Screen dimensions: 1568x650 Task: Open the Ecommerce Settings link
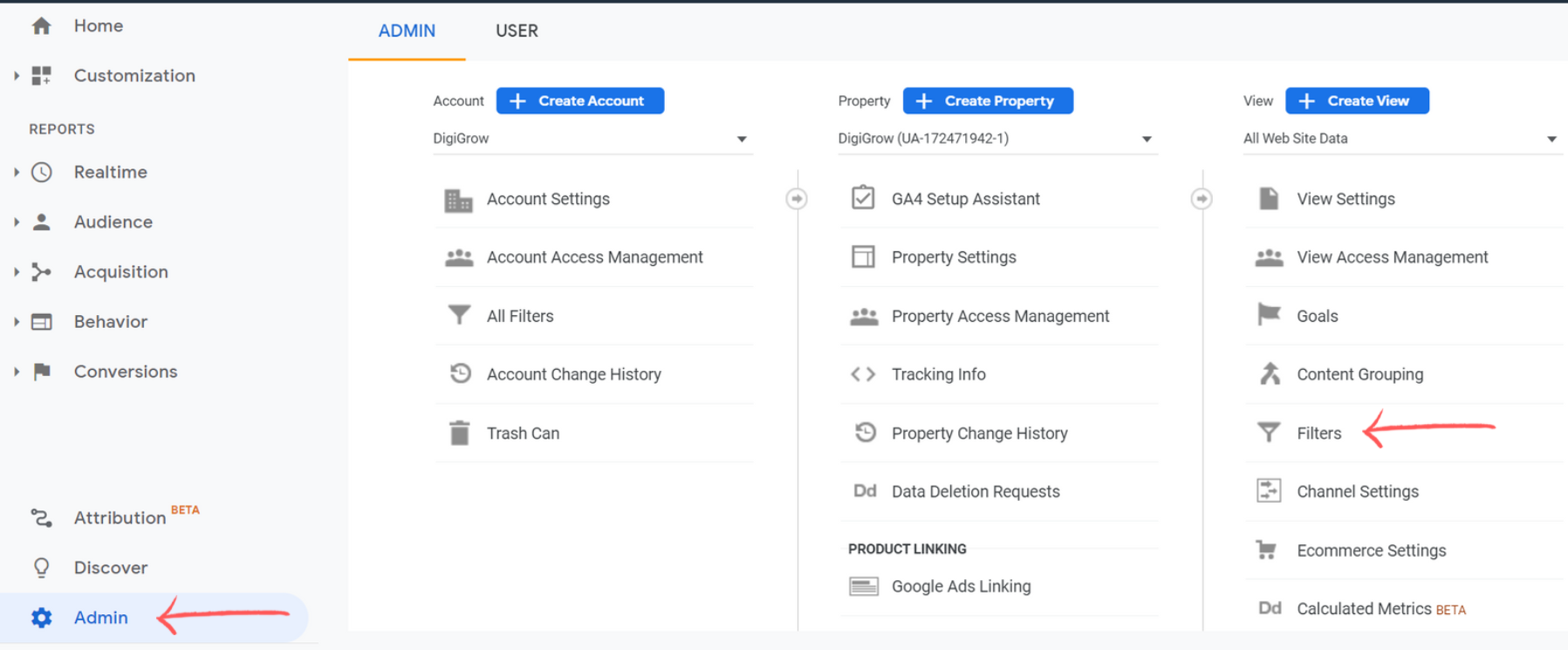coord(1372,551)
